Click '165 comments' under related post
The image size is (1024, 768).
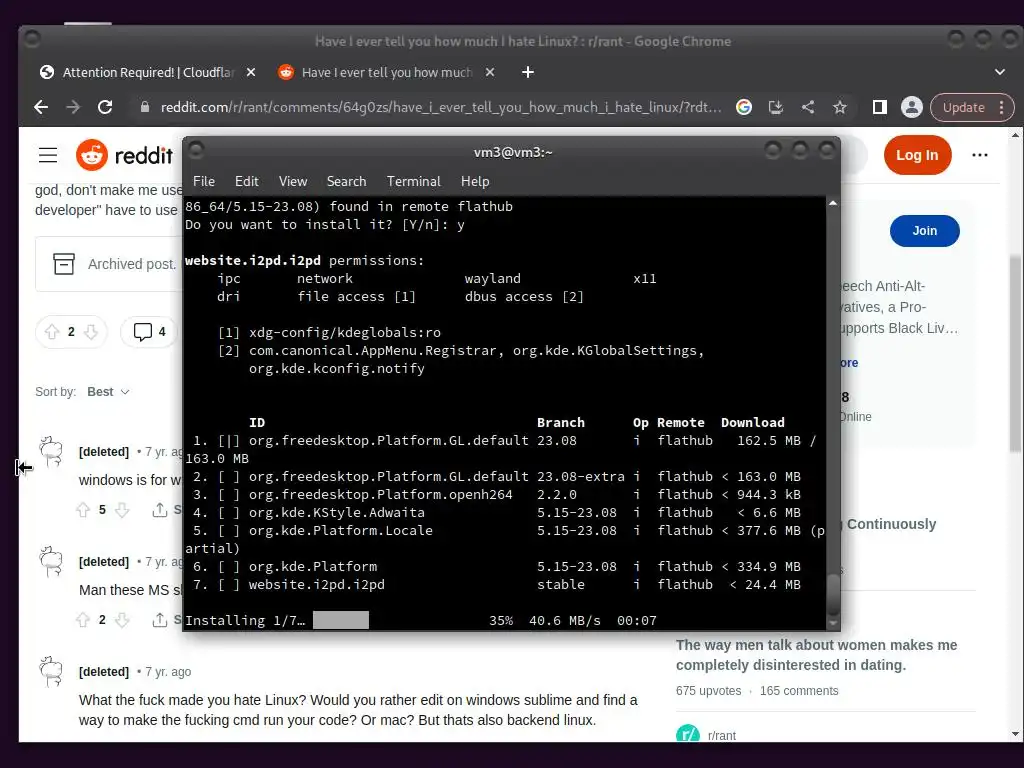pyautogui.click(x=799, y=691)
